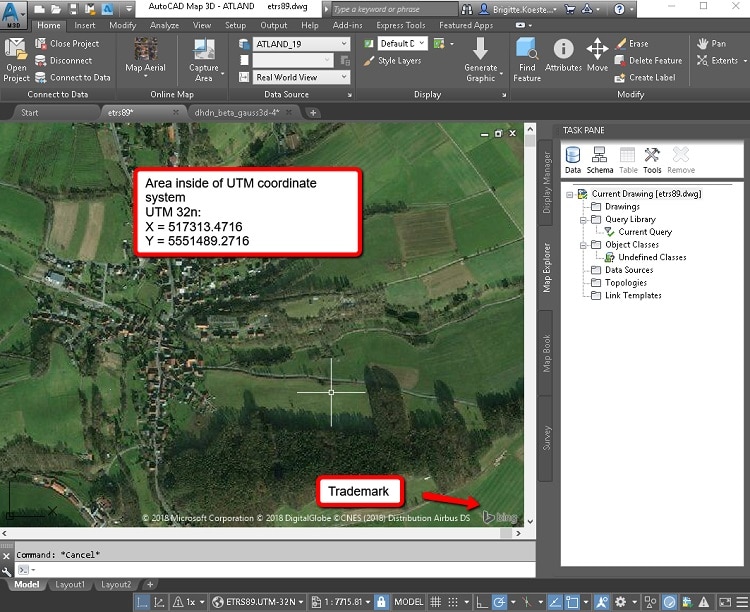This screenshot has width=750, height=612.
Task: Open the Display Manager side tab
Action: click(x=546, y=182)
